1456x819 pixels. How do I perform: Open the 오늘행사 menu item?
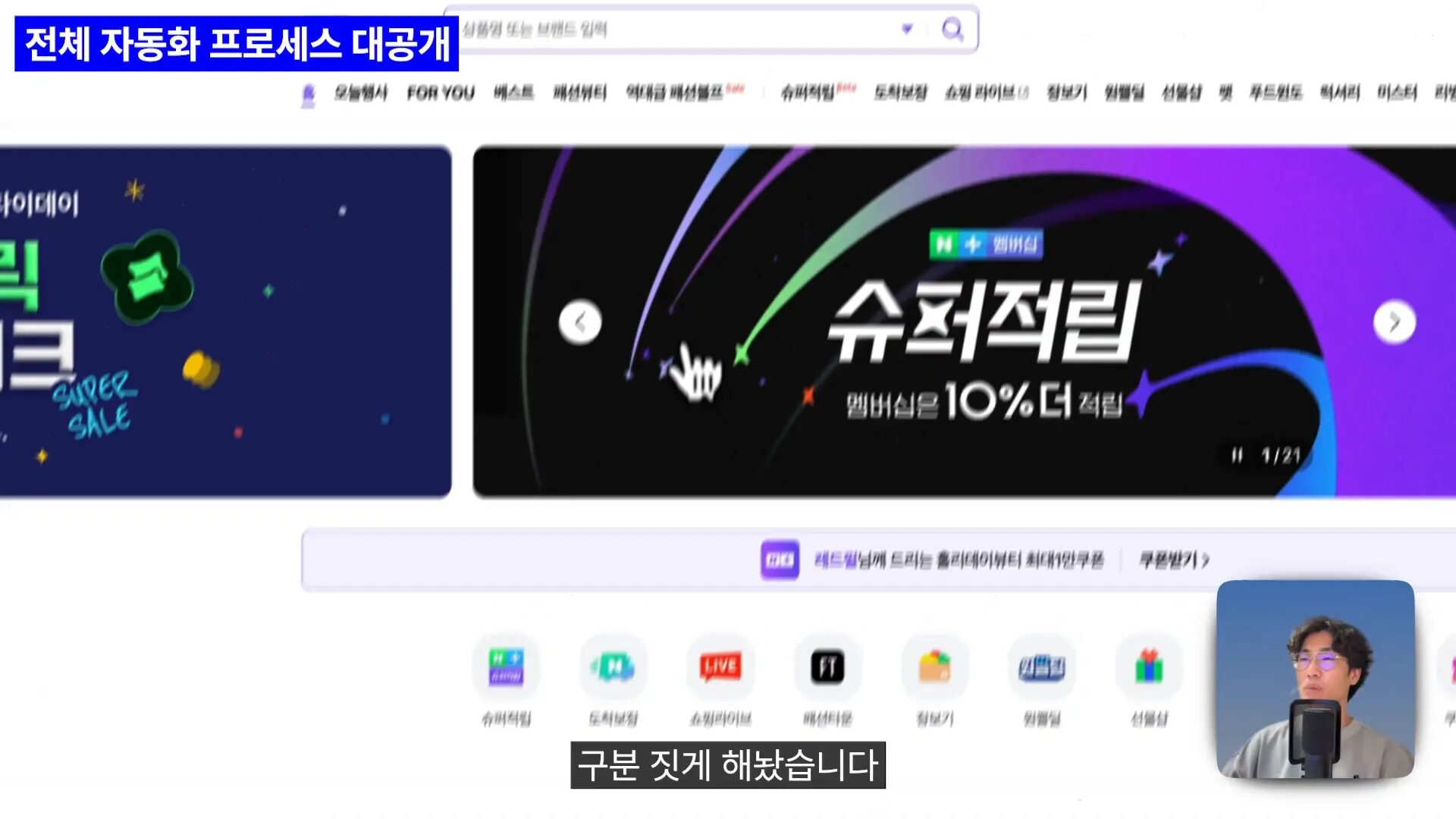pyautogui.click(x=361, y=93)
